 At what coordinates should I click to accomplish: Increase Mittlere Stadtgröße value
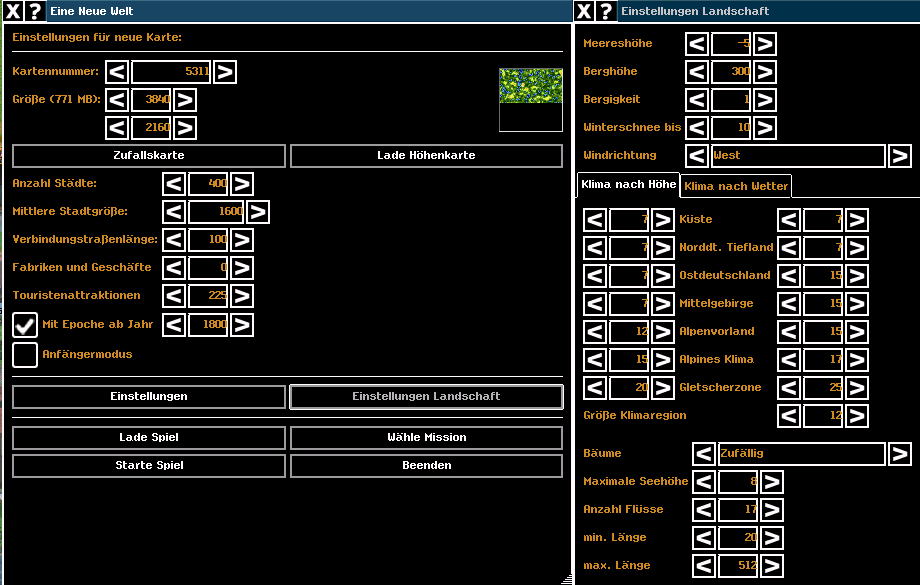pyautogui.click(x=258, y=212)
